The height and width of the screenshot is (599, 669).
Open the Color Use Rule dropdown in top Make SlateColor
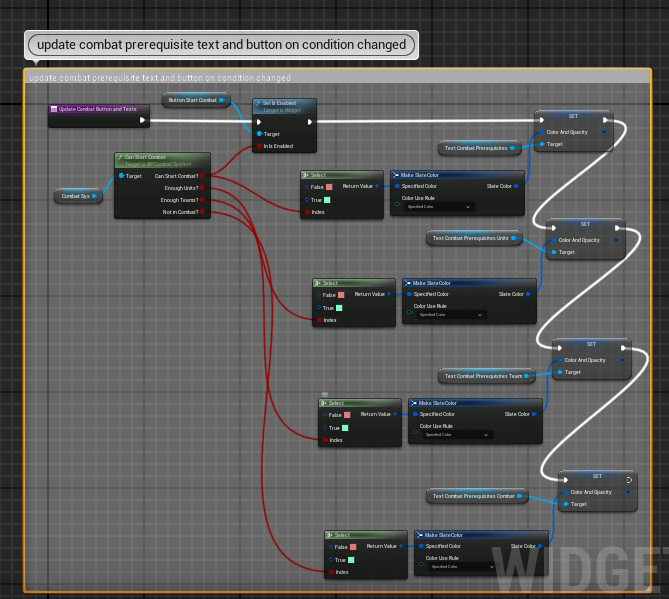click(439, 207)
